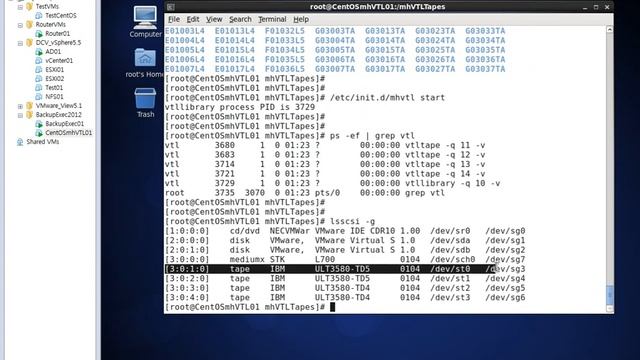Image resolution: width=640 pixels, height=360 pixels.
Task: Click the TestCentOS tree label
Action: 60,16
